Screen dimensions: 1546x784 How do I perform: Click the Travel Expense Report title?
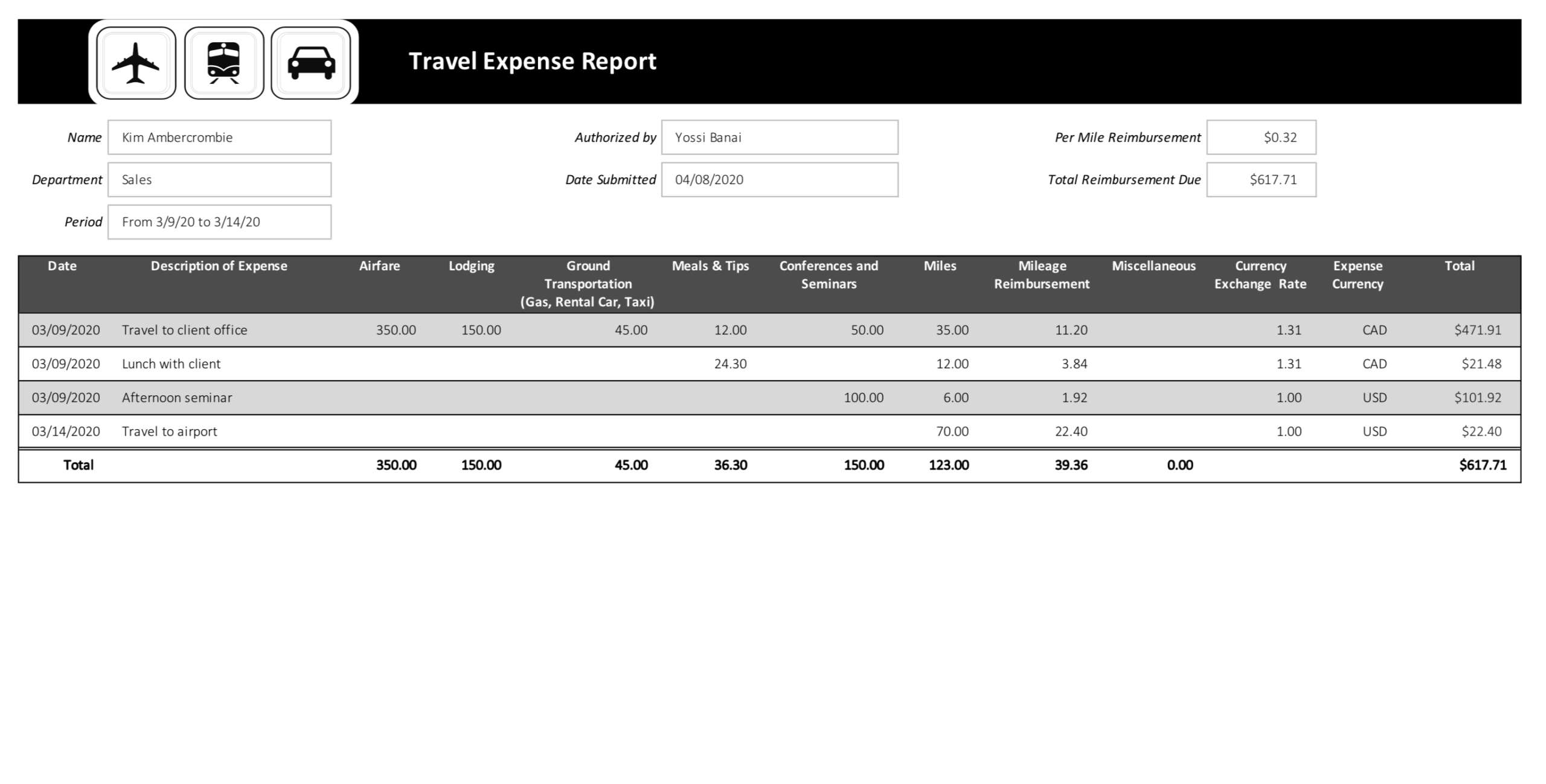(532, 61)
